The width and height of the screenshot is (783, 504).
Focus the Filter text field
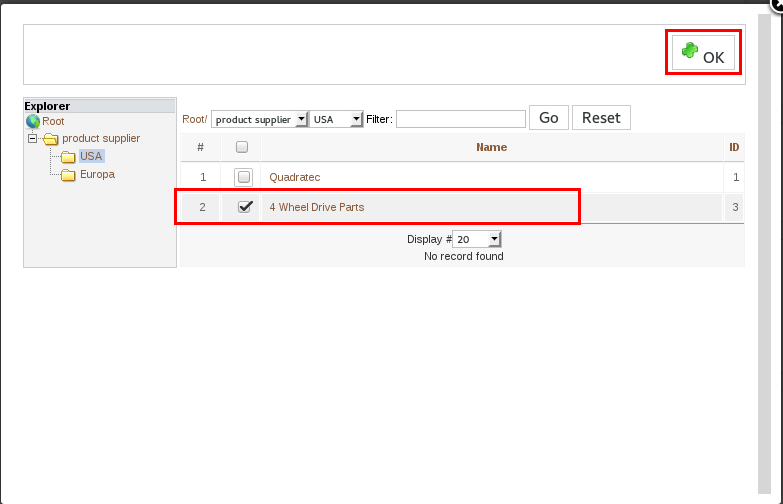[x=460, y=119]
